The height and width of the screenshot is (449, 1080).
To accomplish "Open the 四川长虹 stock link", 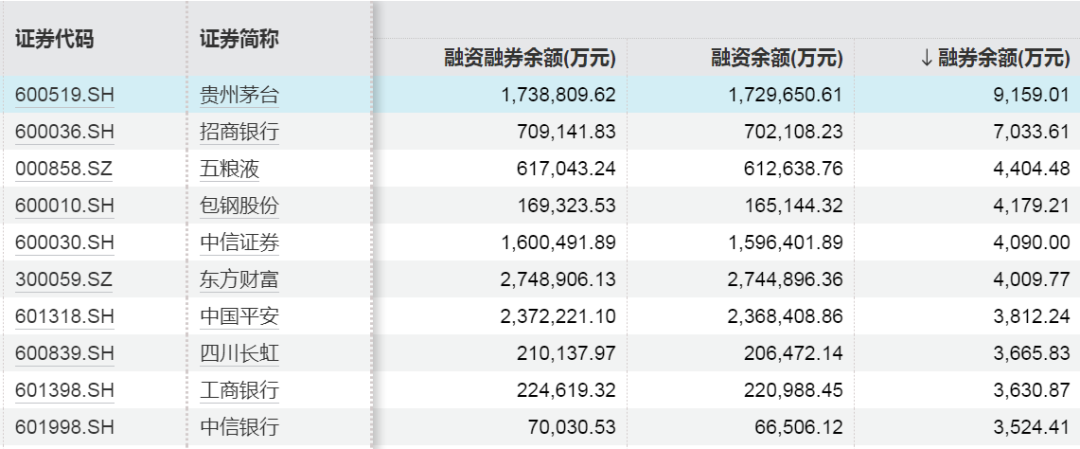I will 239,354.
